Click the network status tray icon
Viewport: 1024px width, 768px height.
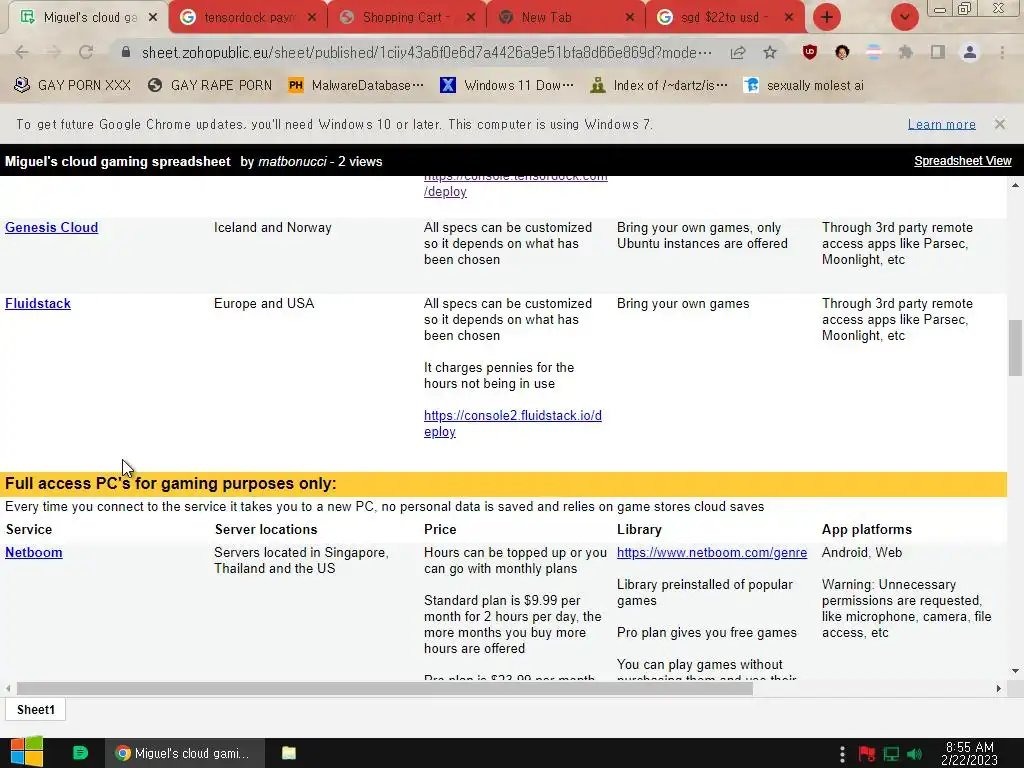click(891, 754)
